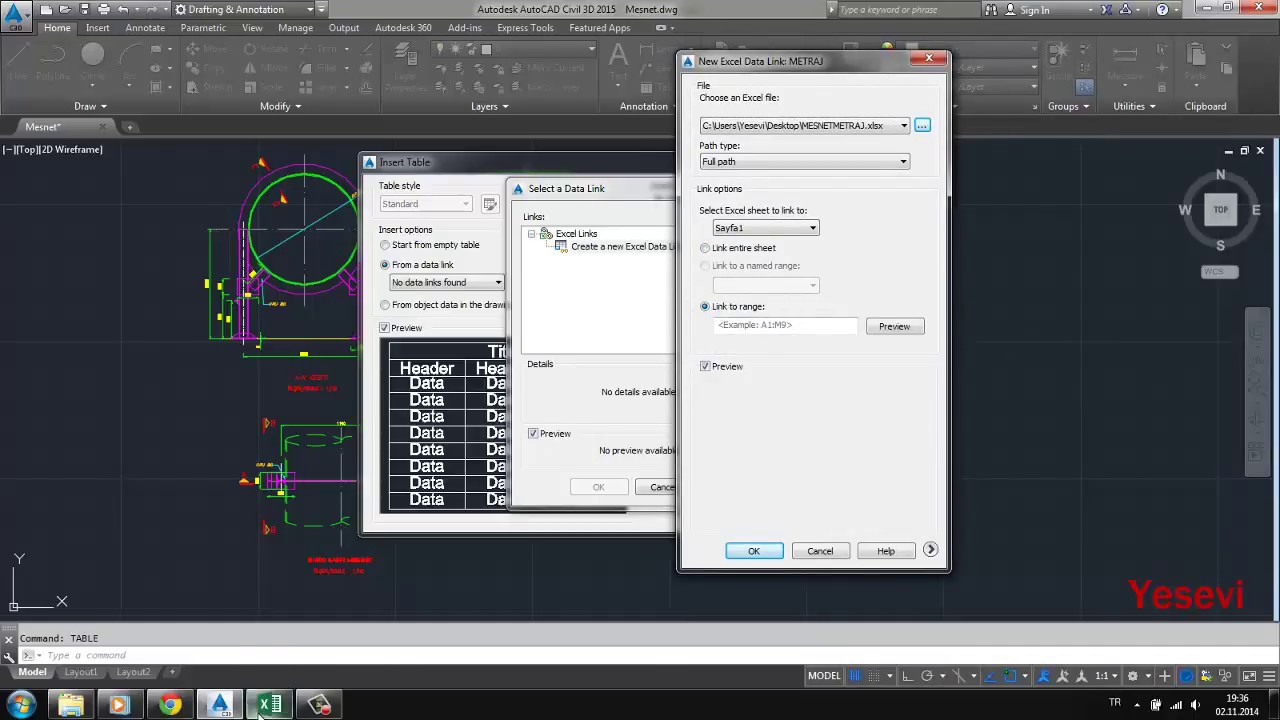Select the Link entire sheet radio button
This screenshot has width=1280, height=720.
coord(705,248)
